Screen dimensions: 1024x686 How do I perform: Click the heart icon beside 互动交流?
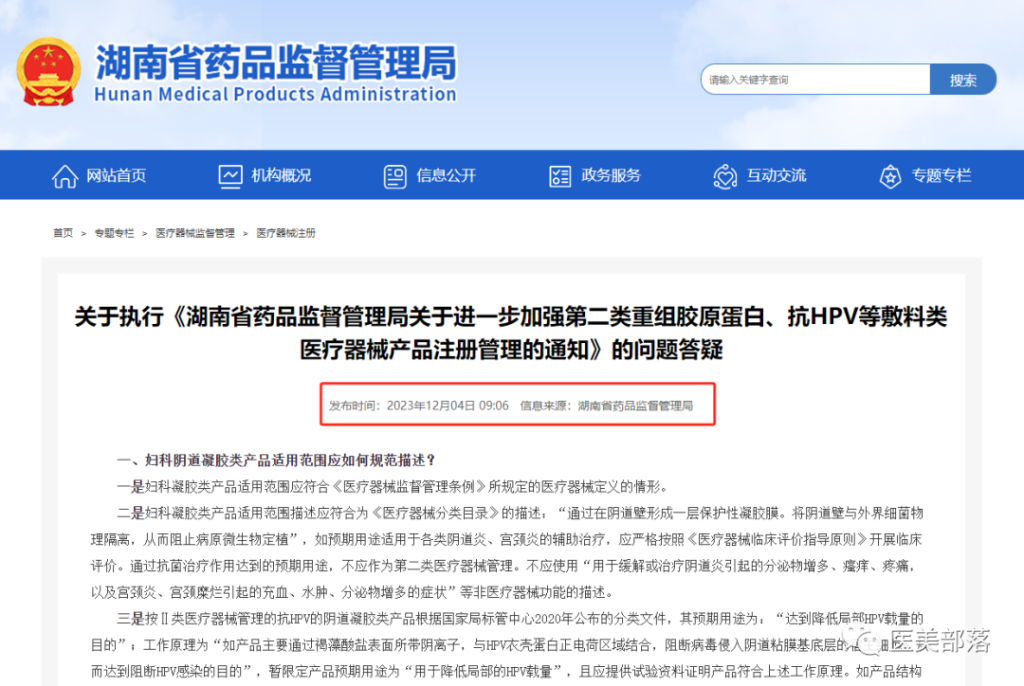pos(725,176)
